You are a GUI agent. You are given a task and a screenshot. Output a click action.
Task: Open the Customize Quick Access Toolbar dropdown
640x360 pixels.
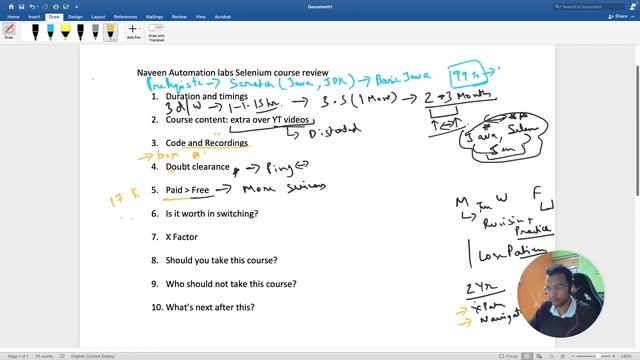(76, 7)
